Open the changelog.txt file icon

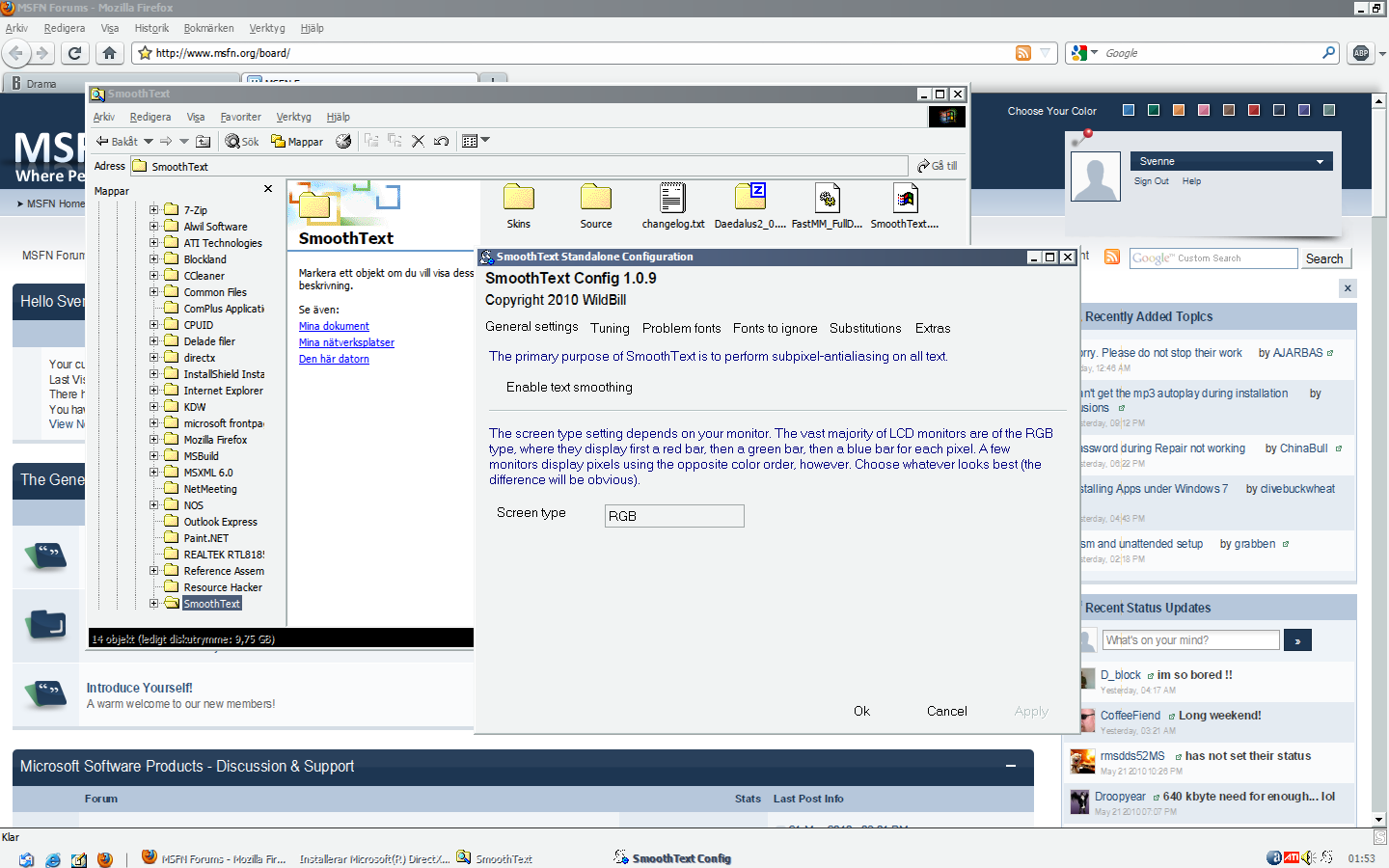click(673, 205)
